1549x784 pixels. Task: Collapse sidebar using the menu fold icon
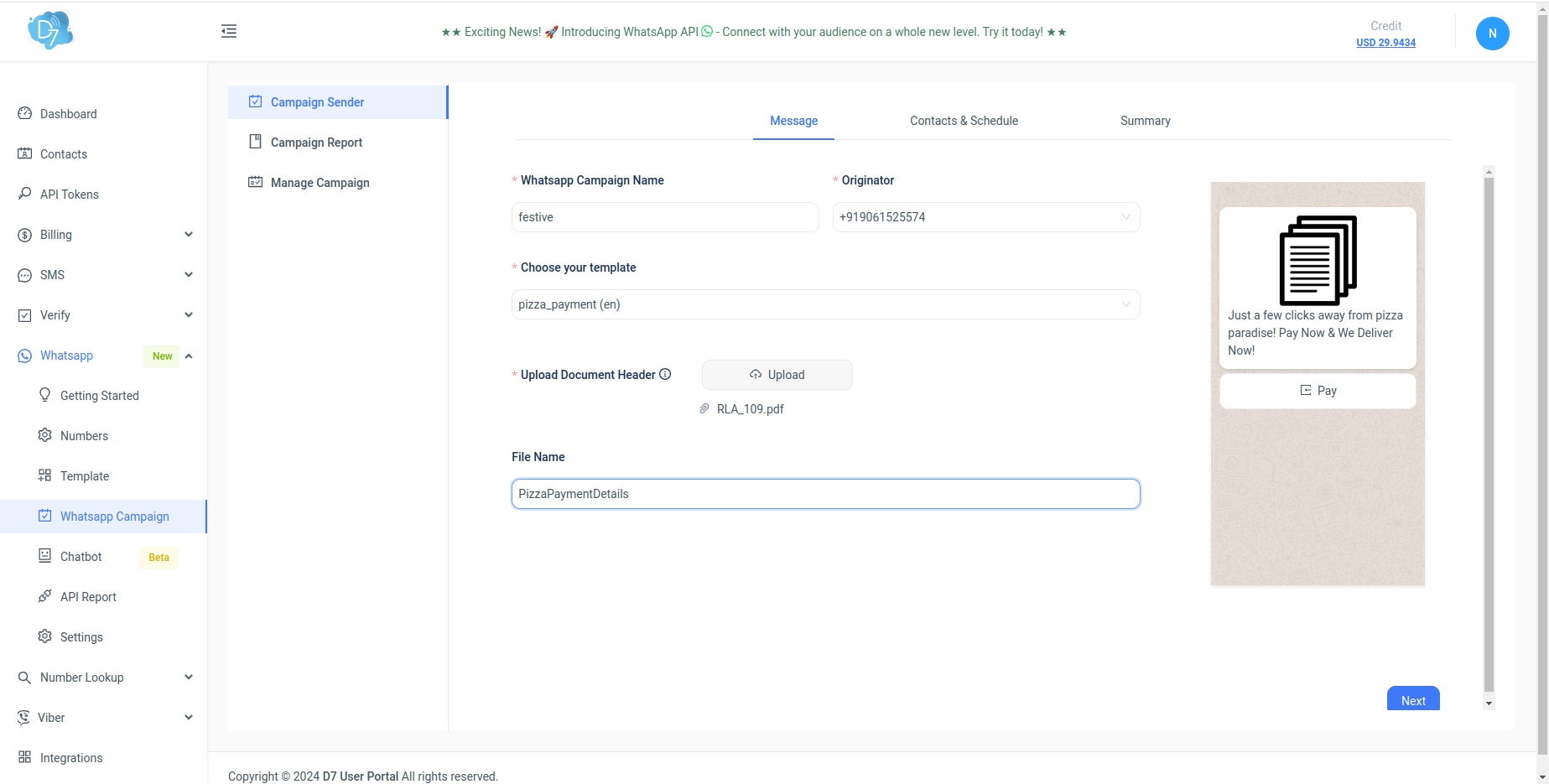coord(229,32)
